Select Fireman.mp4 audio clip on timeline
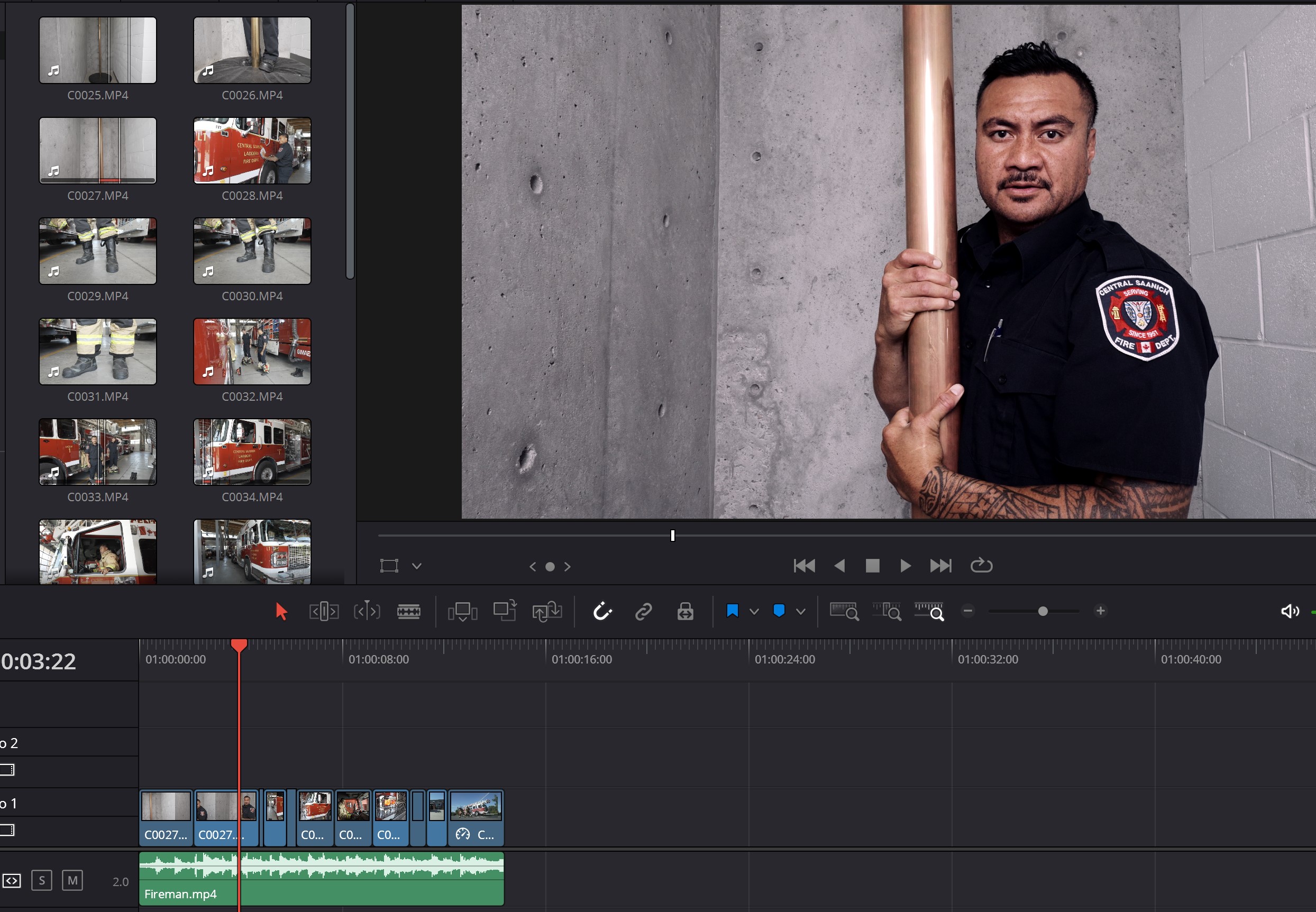Screen dimensions: 1316x912 (x=321, y=879)
